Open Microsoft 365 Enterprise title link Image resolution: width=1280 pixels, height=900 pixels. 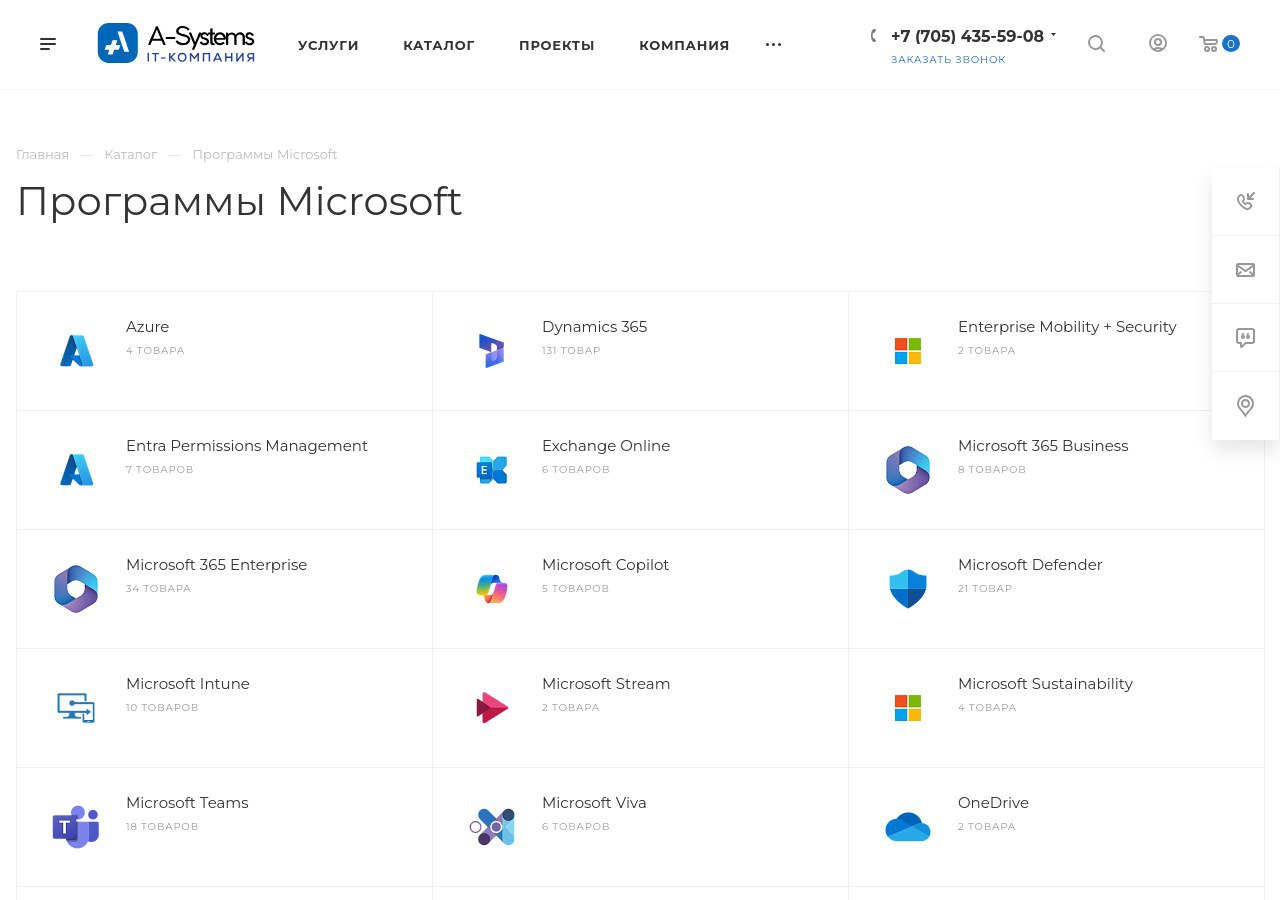pyautogui.click(x=216, y=565)
